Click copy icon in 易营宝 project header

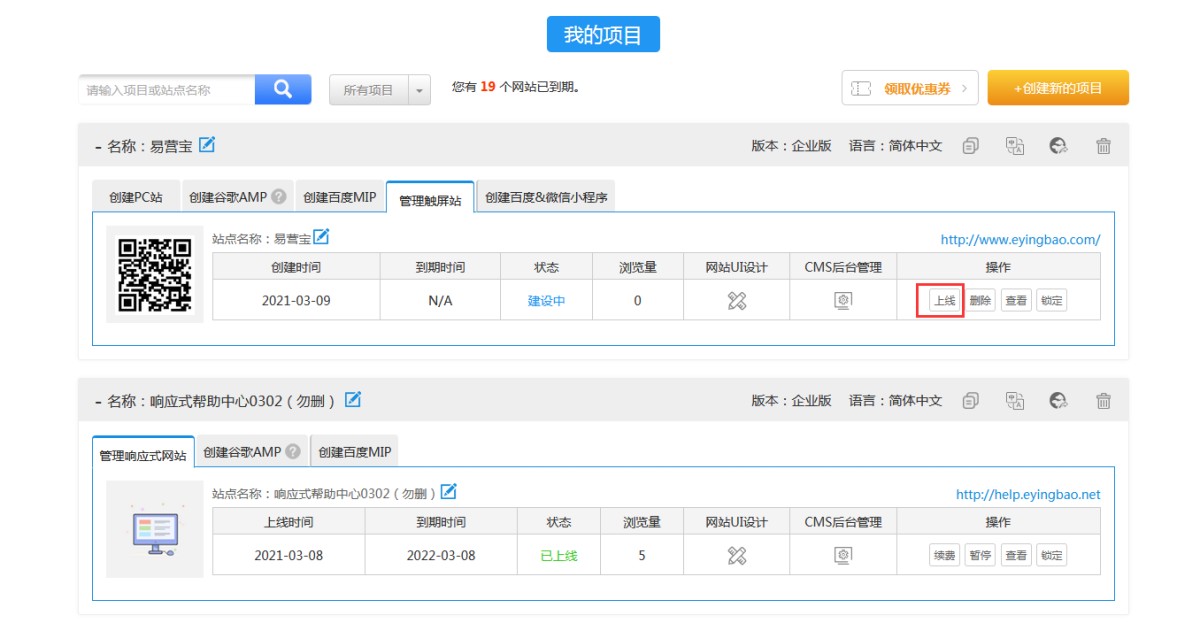(970, 146)
